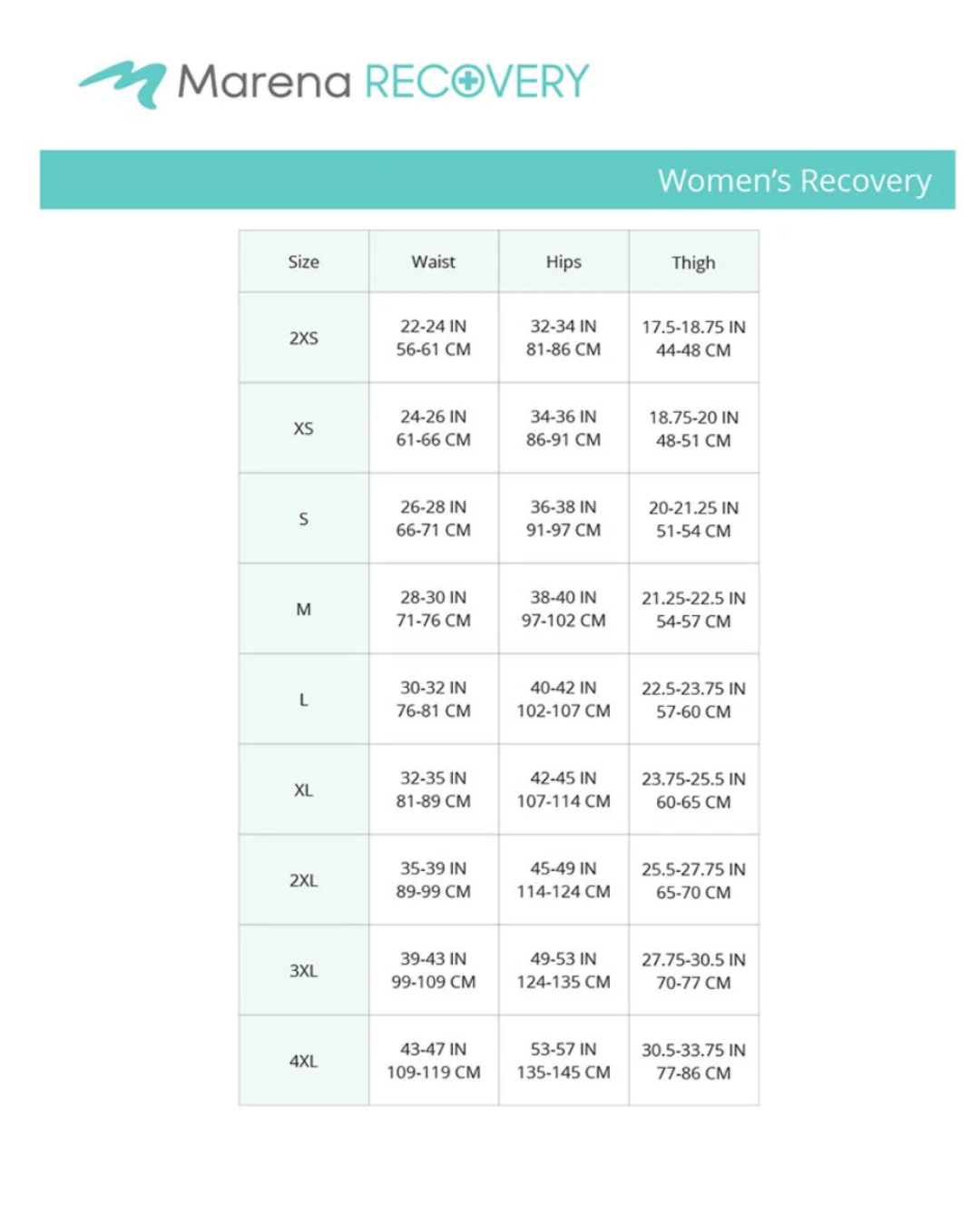Click the Marena wordmark text
980x1225 pixels.
coord(264,83)
